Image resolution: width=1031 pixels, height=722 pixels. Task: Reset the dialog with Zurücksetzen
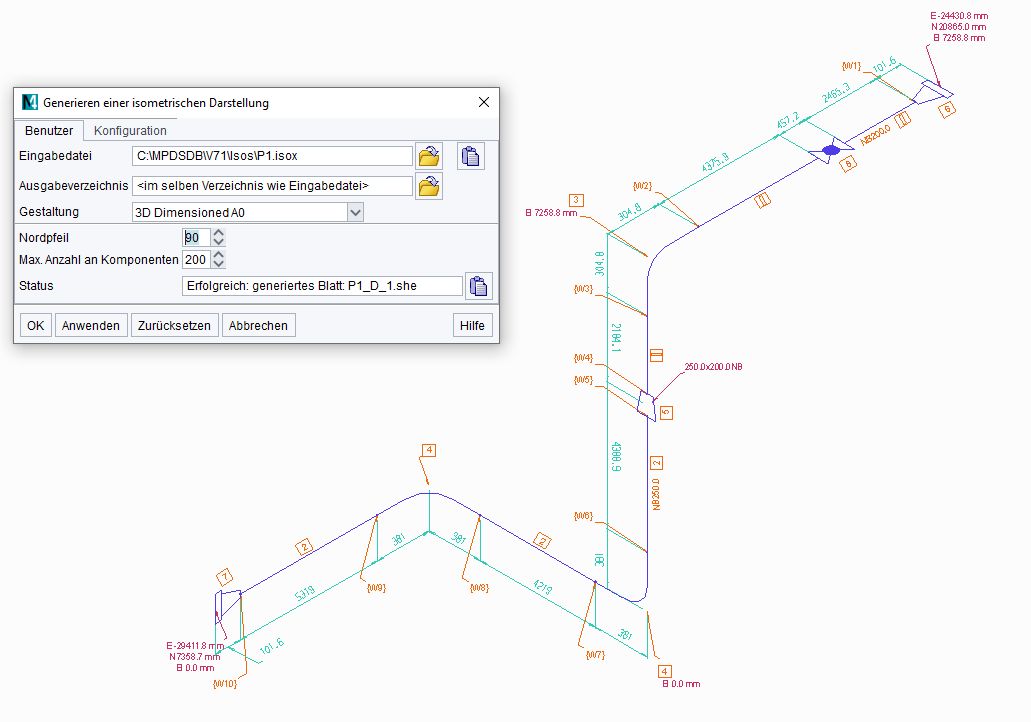(x=175, y=325)
